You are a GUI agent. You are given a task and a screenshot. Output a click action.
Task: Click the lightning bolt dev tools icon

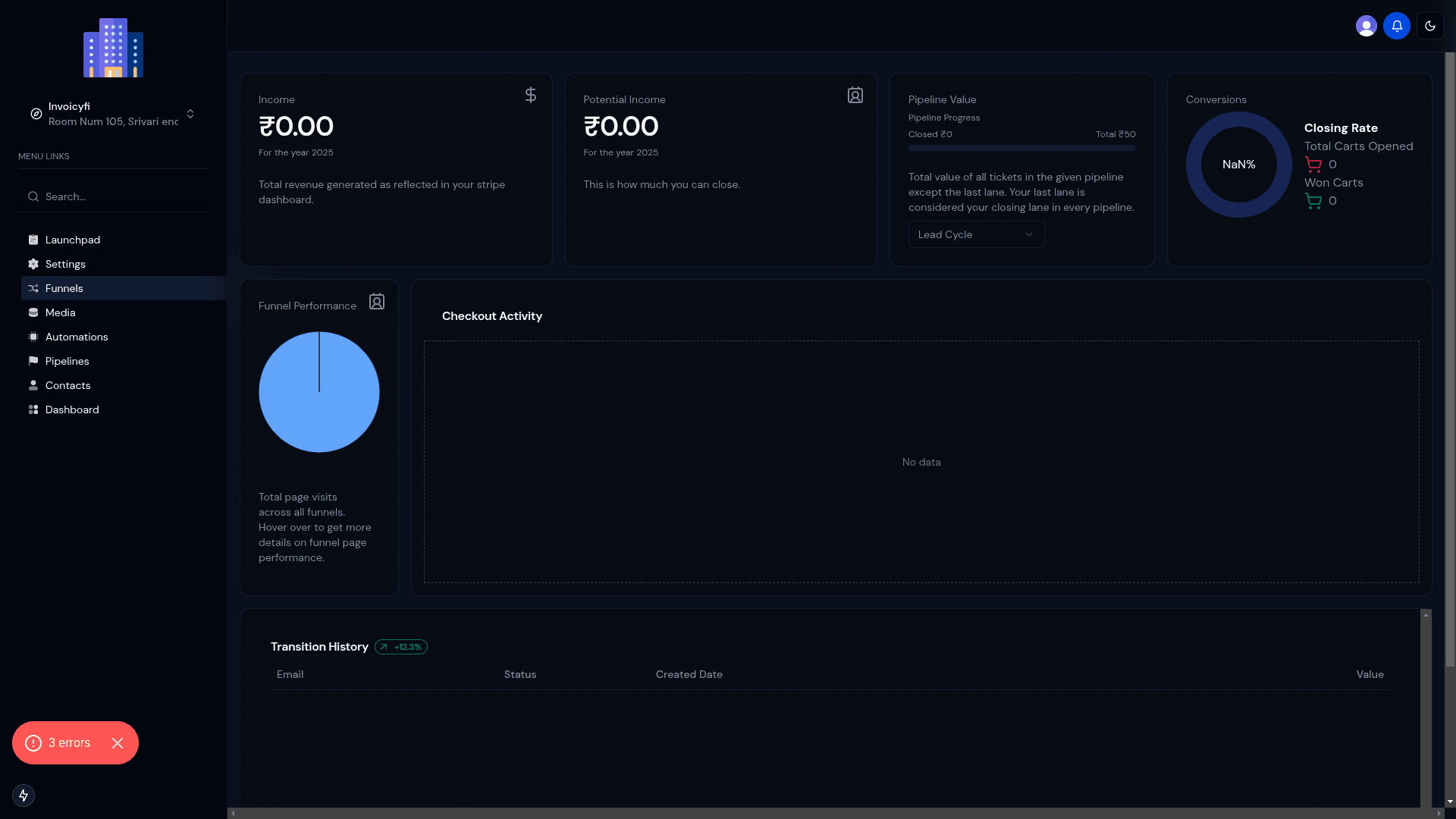24,795
